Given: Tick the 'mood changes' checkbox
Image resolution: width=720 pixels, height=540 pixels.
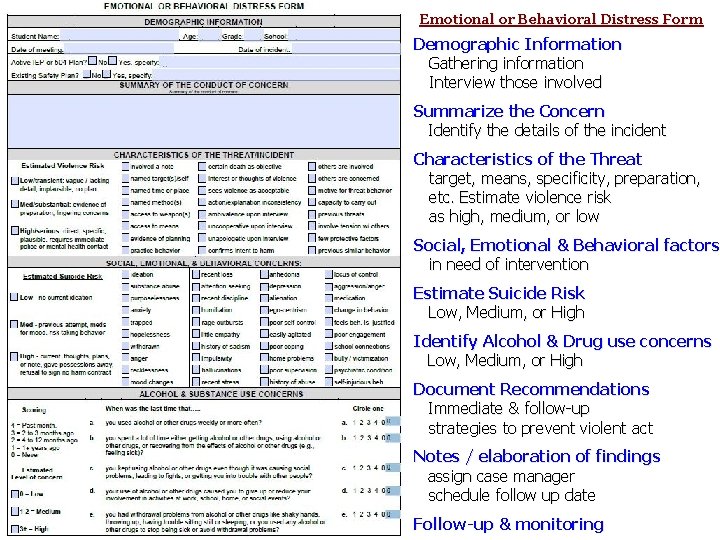Looking at the screenshot, I should 126,382.
